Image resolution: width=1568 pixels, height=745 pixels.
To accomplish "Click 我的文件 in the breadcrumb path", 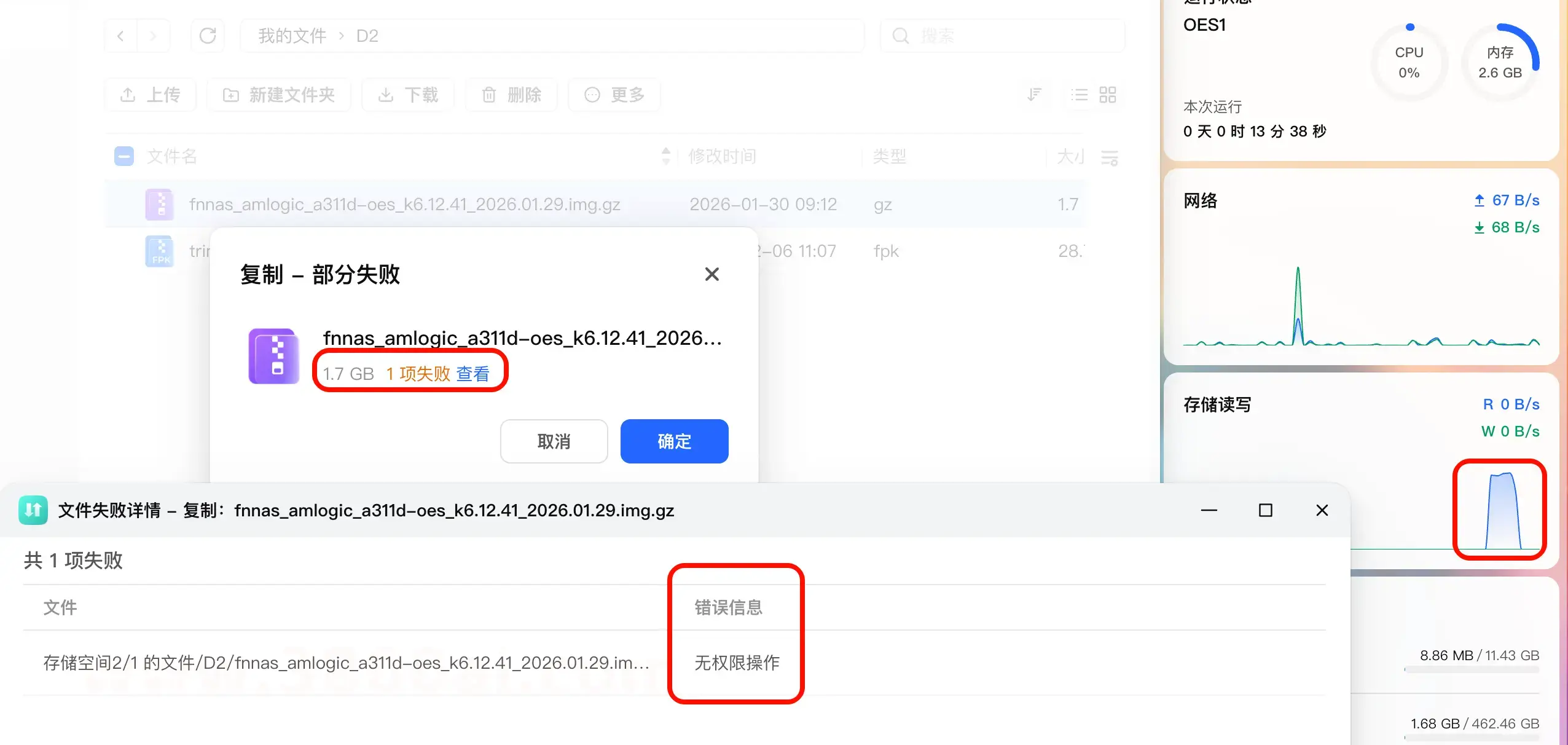I will 292,36.
